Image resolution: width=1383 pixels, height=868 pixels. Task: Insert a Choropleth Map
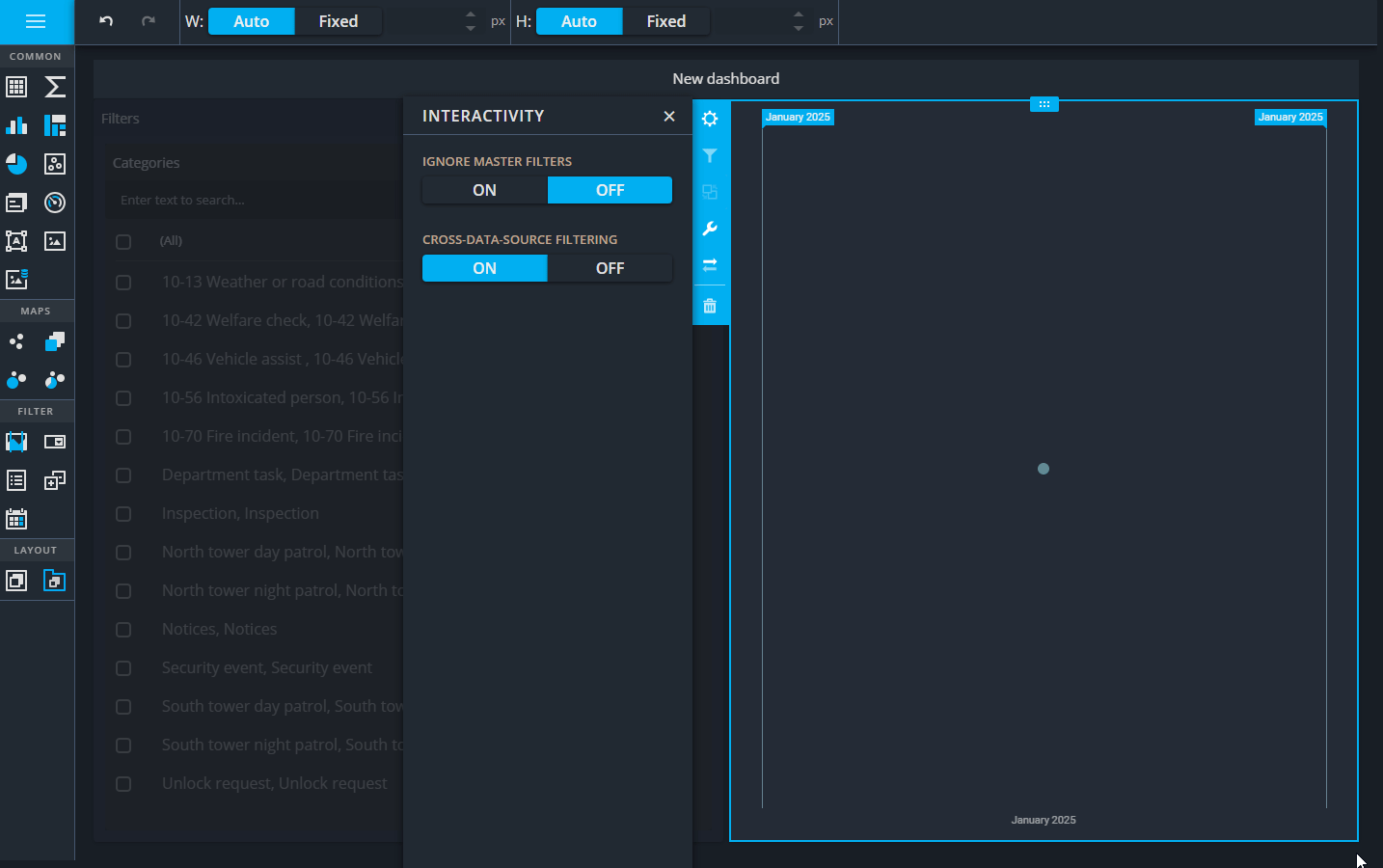[55, 341]
